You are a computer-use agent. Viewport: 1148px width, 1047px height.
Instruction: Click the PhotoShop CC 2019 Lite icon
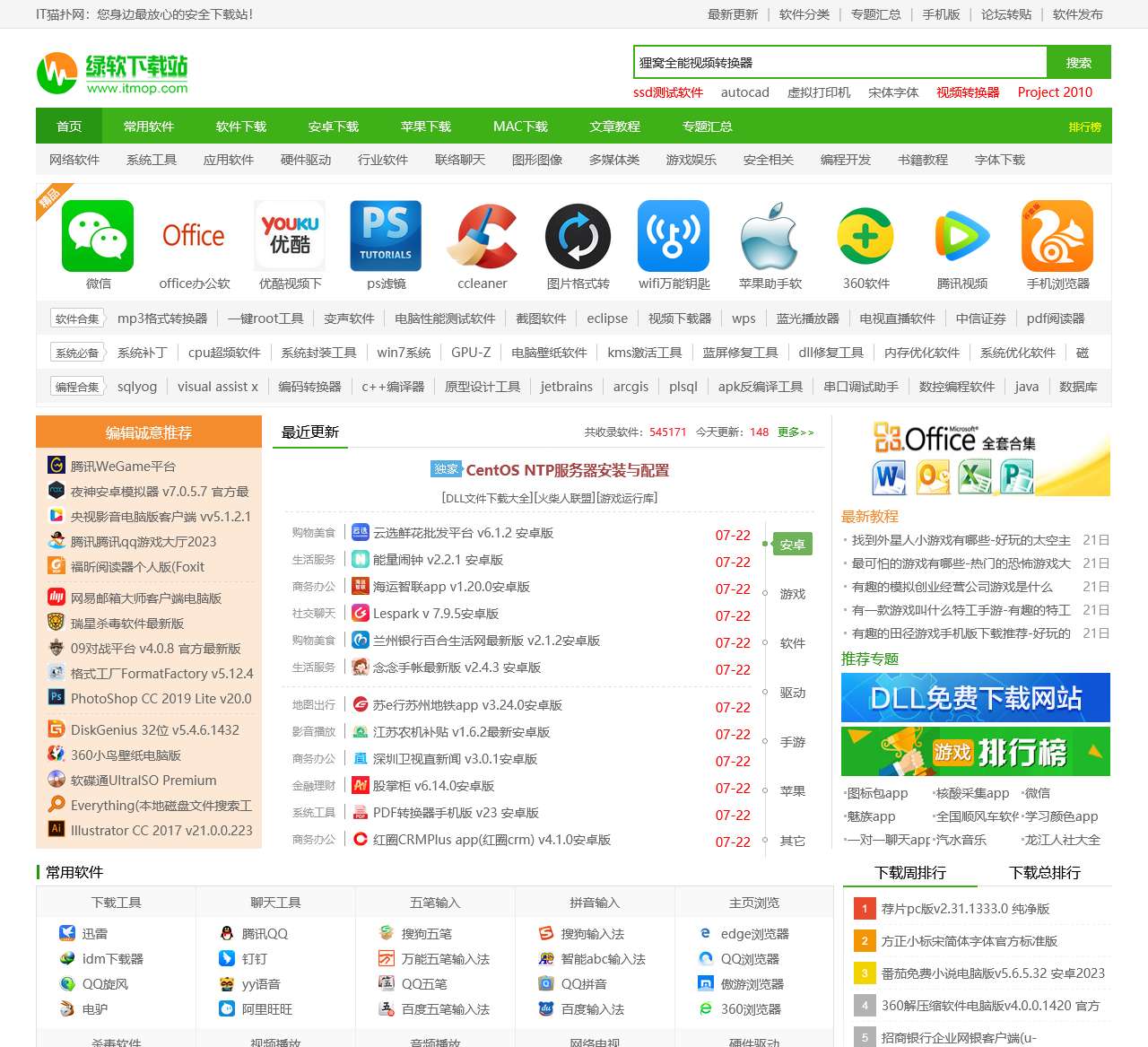pyautogui.click(x=57, y=697)
